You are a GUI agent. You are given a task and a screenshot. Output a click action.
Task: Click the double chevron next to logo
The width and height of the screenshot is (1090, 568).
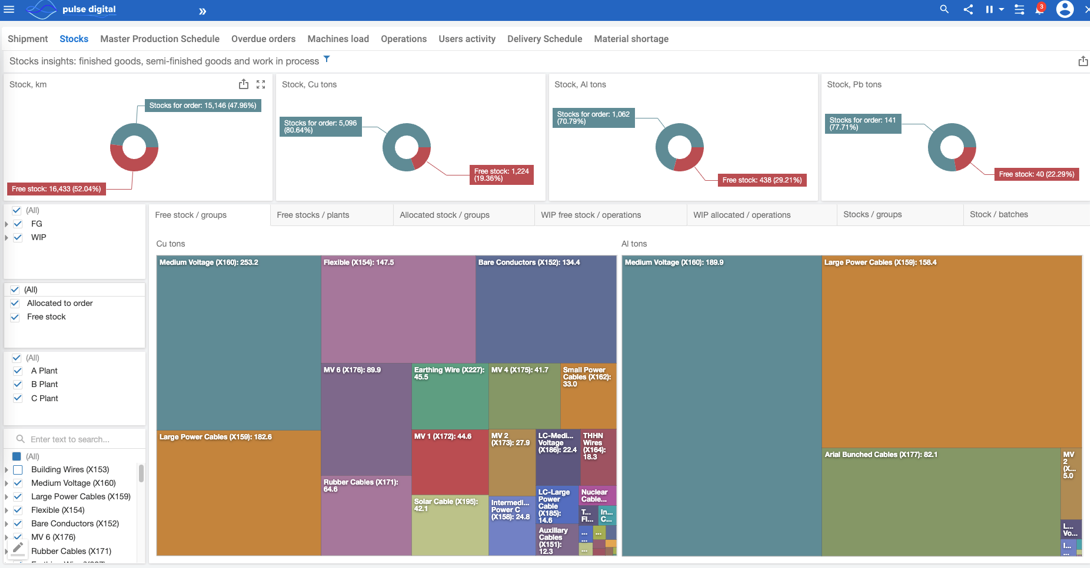pos(202,11)
